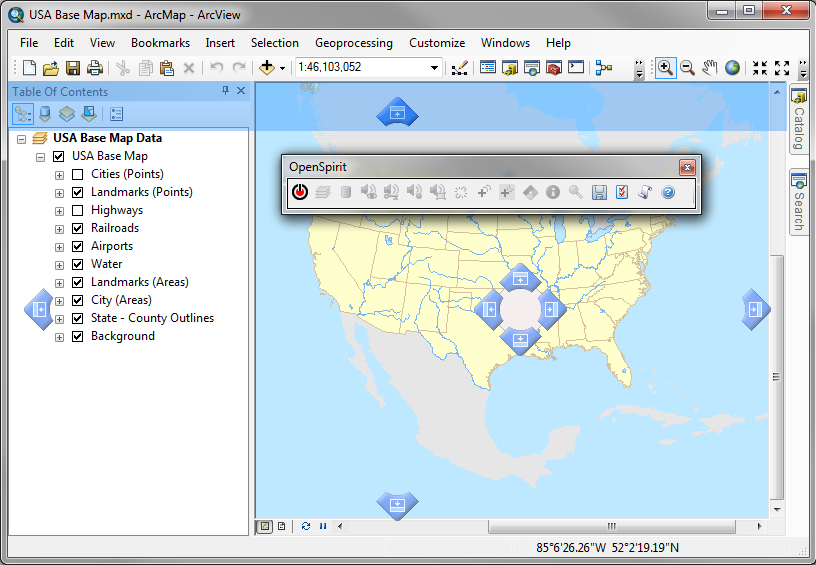
Task: Select the Pan hand tool
Action: point(709,68)
